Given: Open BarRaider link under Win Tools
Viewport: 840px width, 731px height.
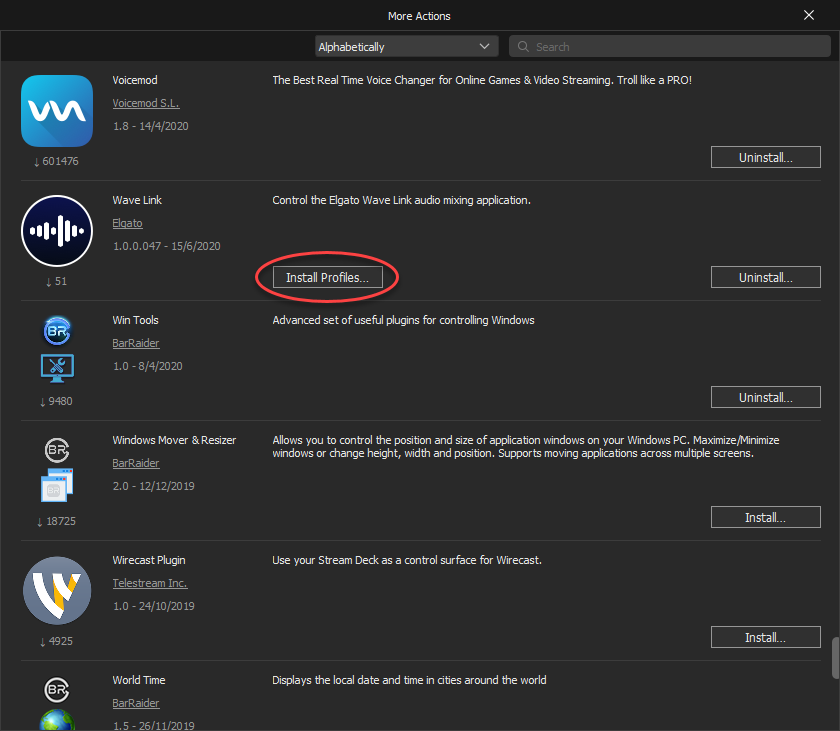Looking at the screenshot, I should click(x=136, y=343).
